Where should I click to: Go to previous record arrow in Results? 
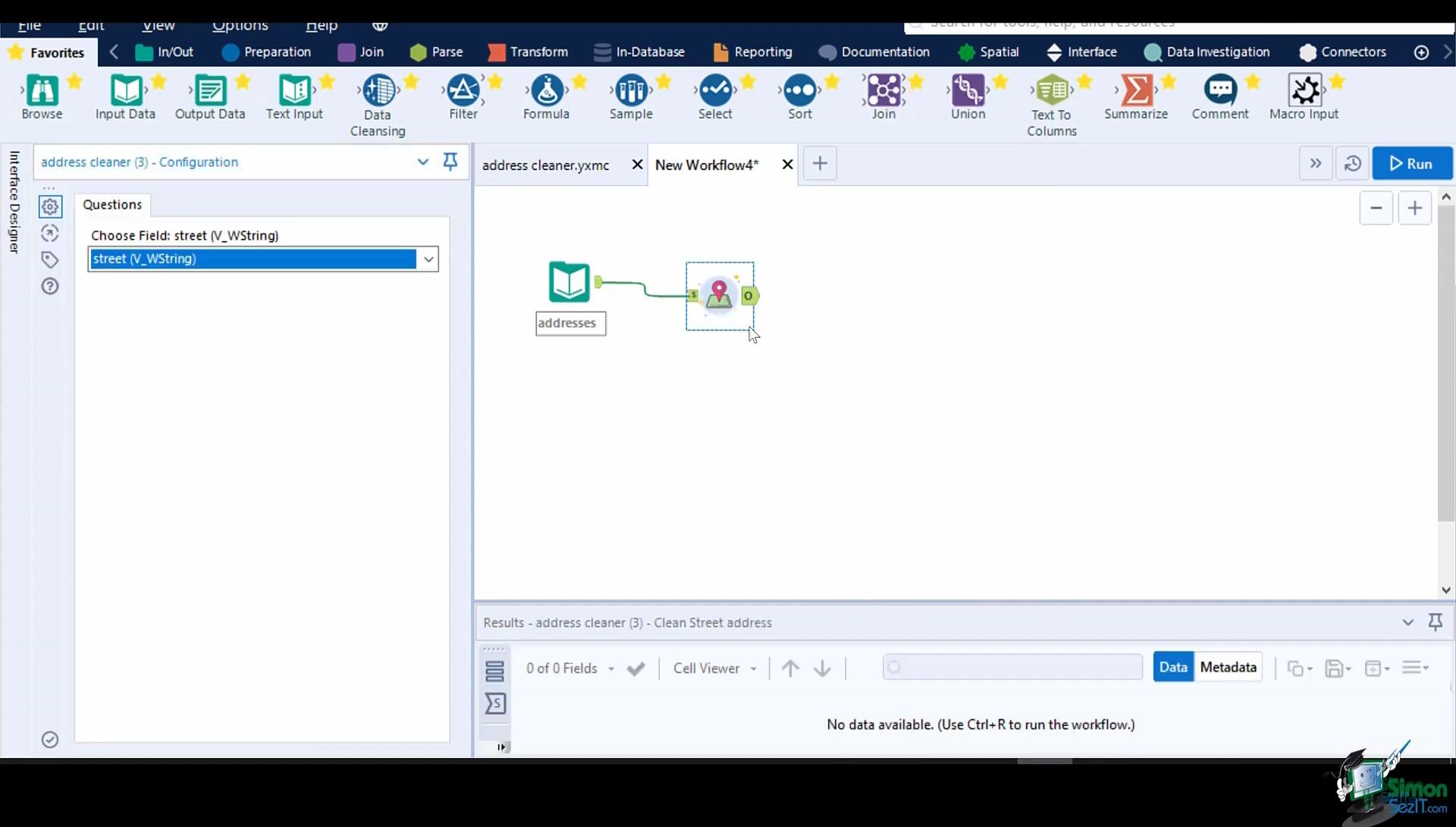coord(790,668)
